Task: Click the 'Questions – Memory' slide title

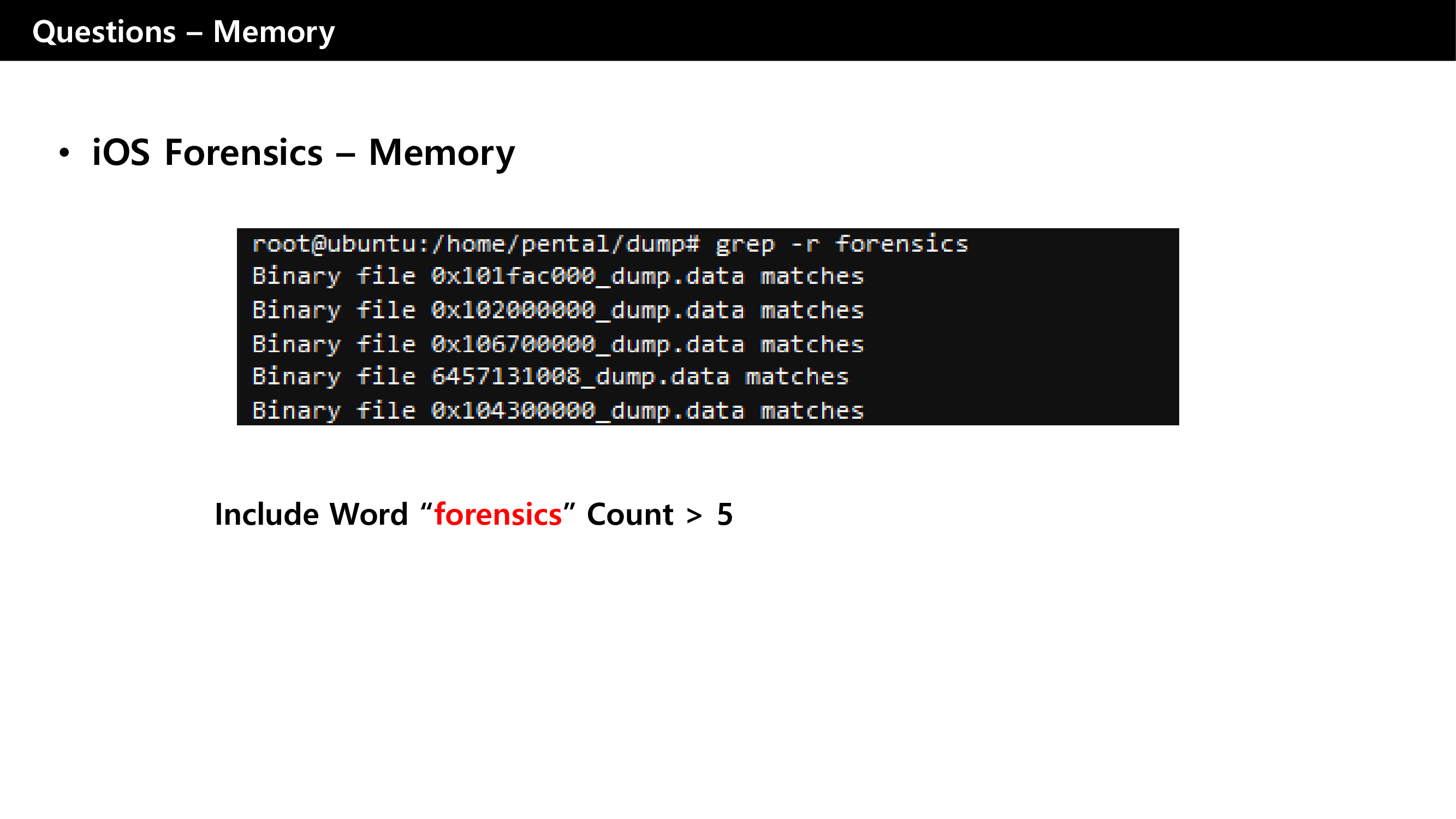Action: (x=183, y=32)
